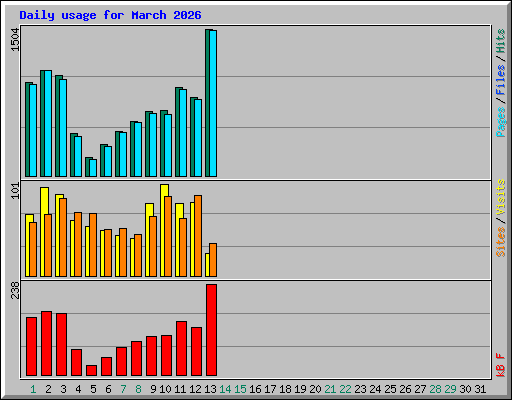Screen dimensions: 512x400
Task: Click the 'Visits' legend label
Action: 501,197
